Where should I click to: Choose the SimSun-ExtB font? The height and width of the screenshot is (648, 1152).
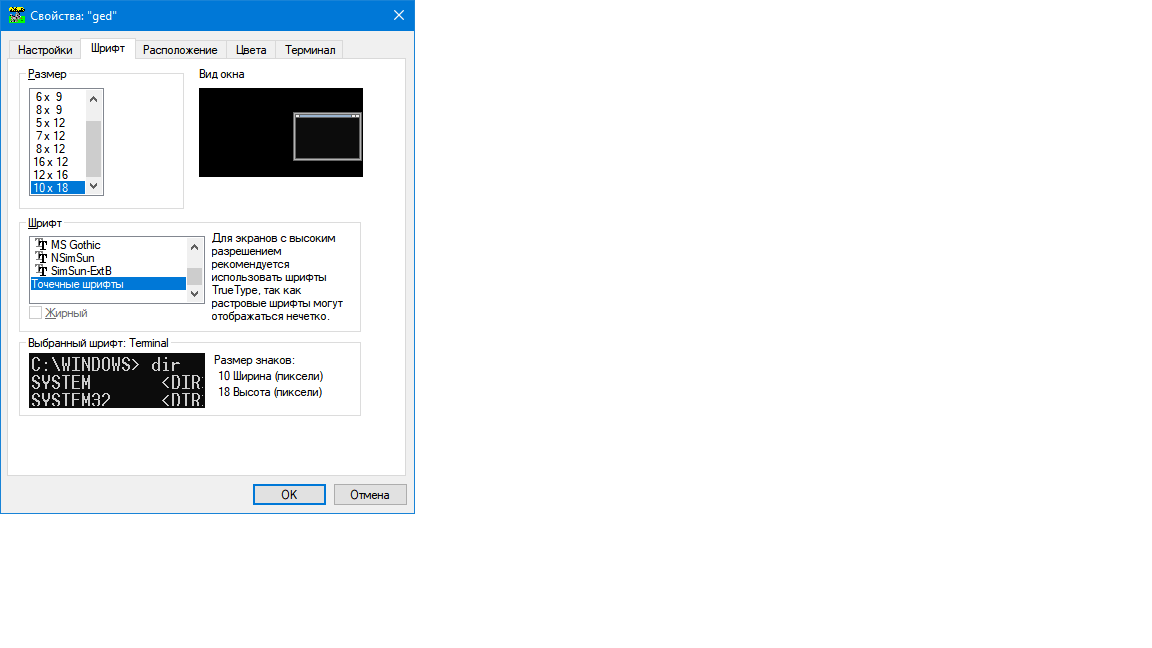tap(108, 271)
